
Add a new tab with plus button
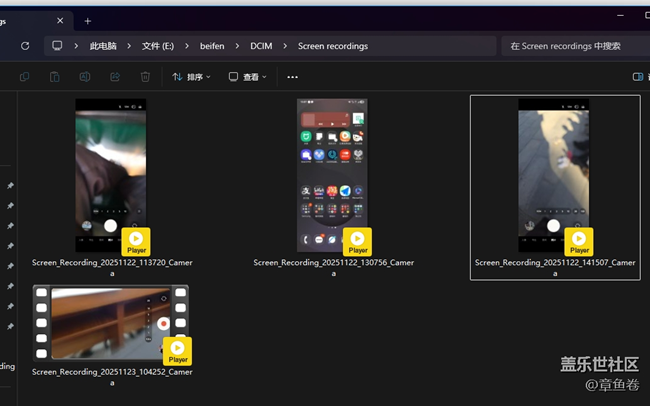click(87, 20)
